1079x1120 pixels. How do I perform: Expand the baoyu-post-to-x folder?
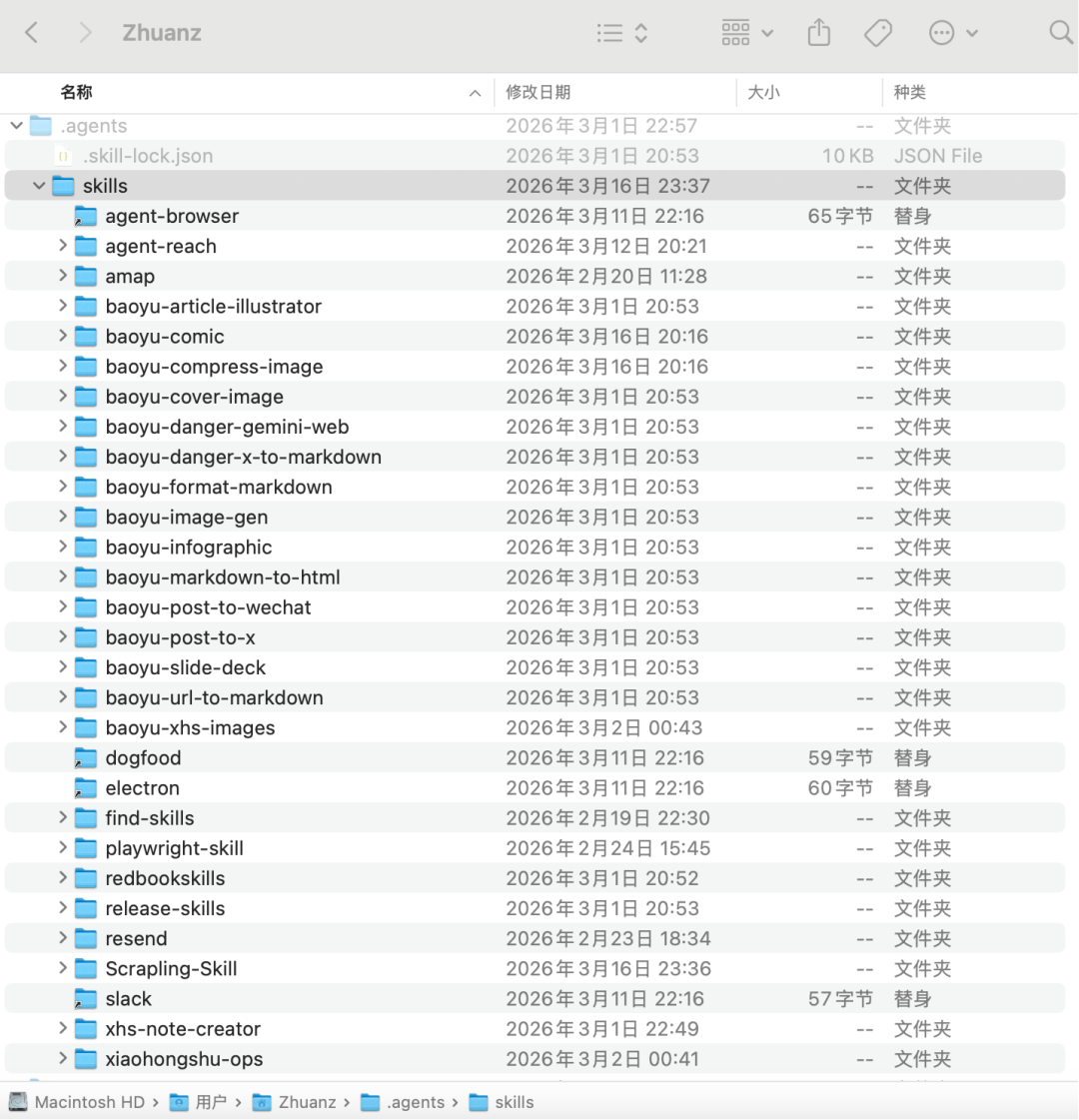(62, 637)
